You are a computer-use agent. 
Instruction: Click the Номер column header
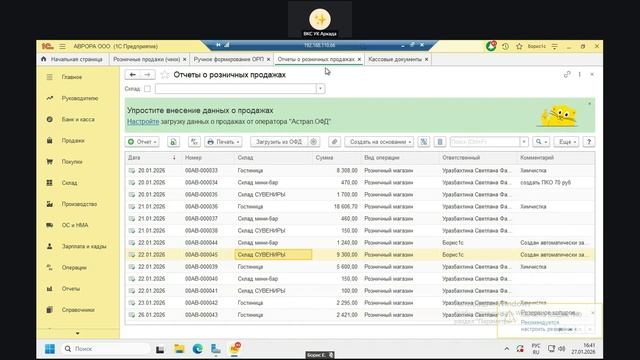(208, 158)
